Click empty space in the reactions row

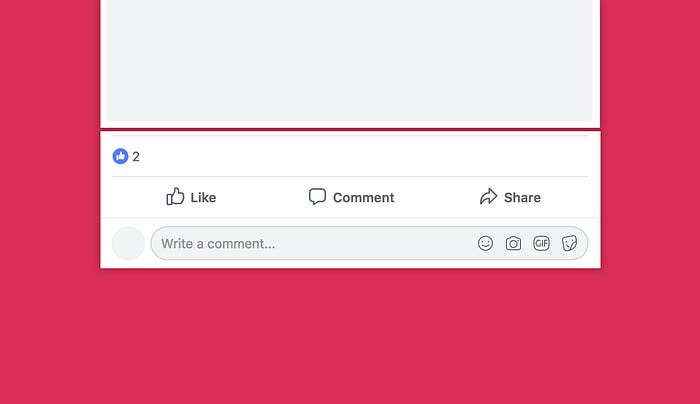357,156
